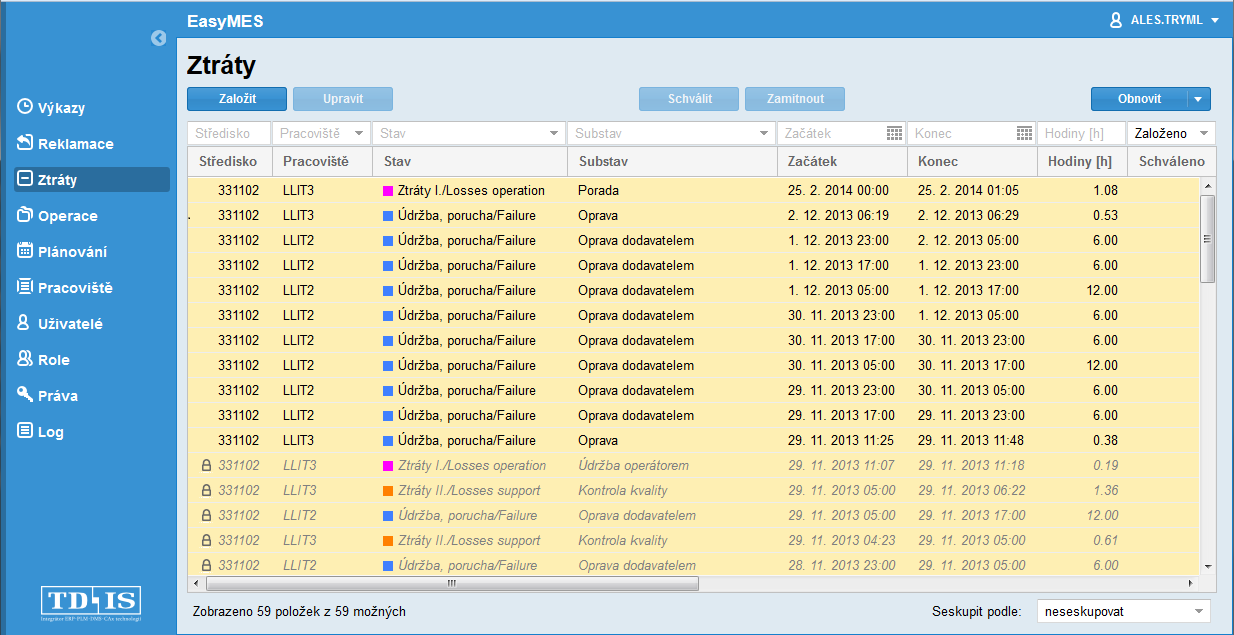Click the Středisko filter input field
This screenshot has height=635, width=1234.
[x=229, y=133]
